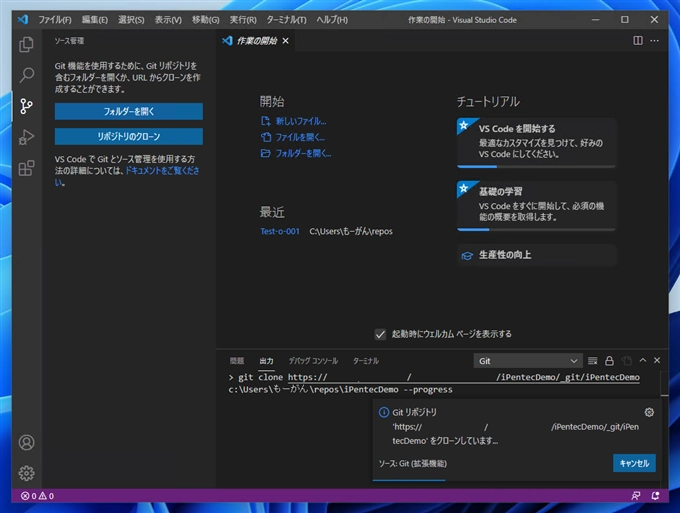Click the errors and warnings status indicator
The image size is (680, 513).
38,496
